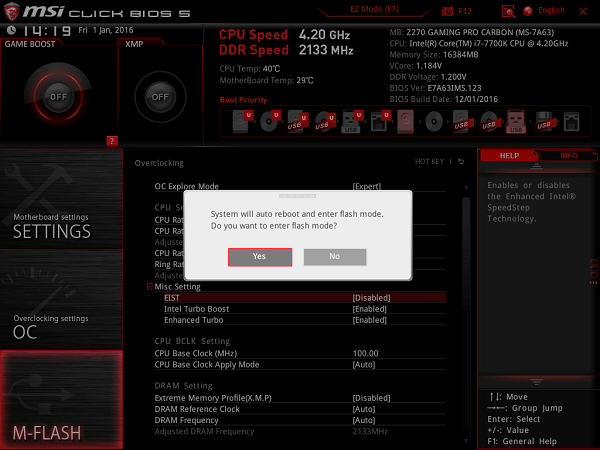Screen dimensions: 600x450
Task: Select legacy CD/DVD boot device
Action: pos(434,122)
